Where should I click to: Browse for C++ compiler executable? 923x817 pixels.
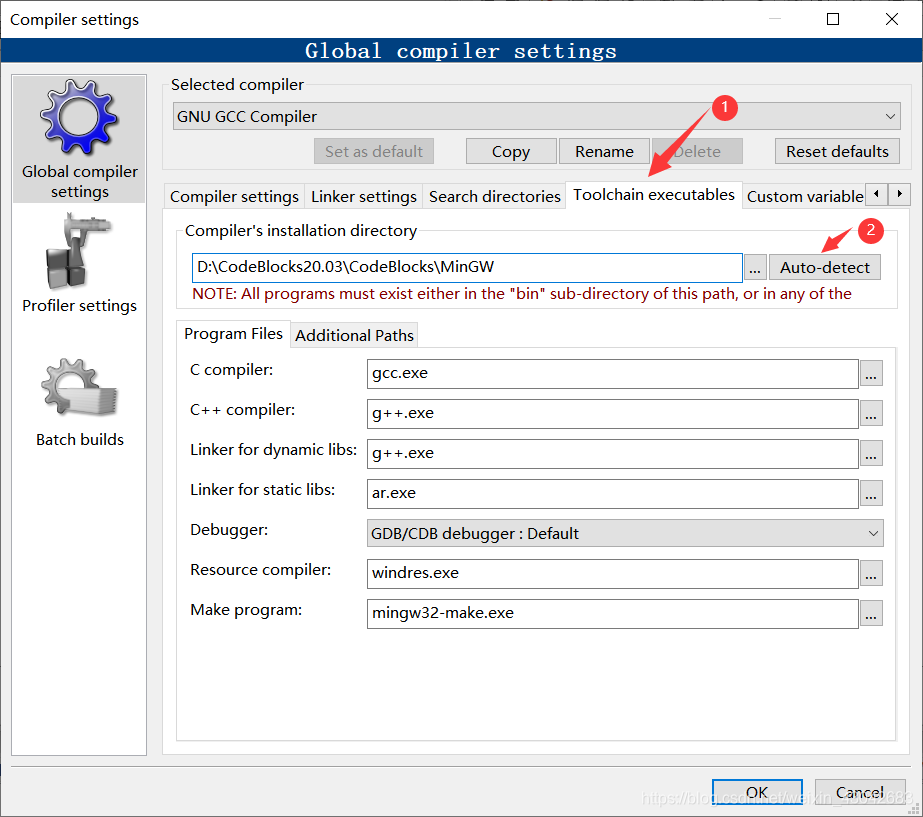coord(871,414)
